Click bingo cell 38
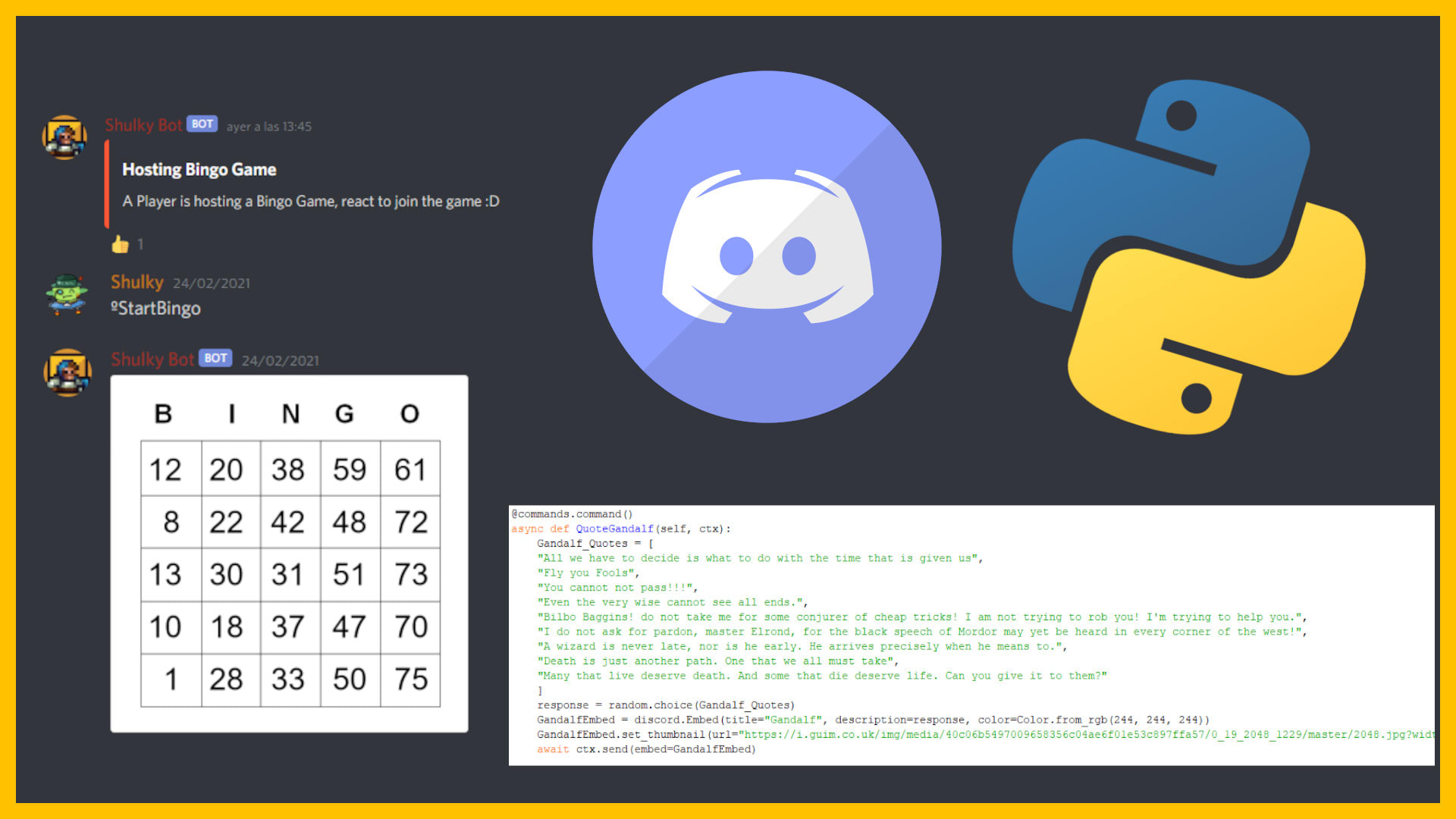The image size is (1456, 819). click(290, 469)
